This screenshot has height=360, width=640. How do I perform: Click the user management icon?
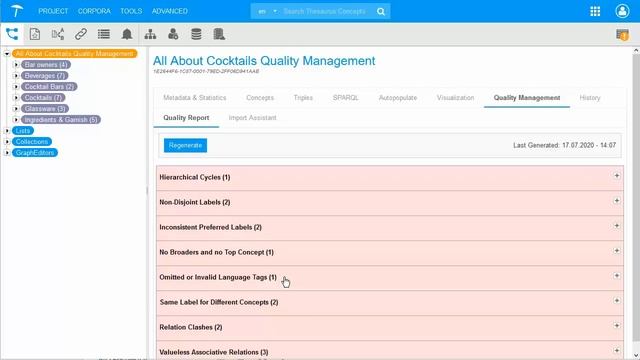click(173, 34)
